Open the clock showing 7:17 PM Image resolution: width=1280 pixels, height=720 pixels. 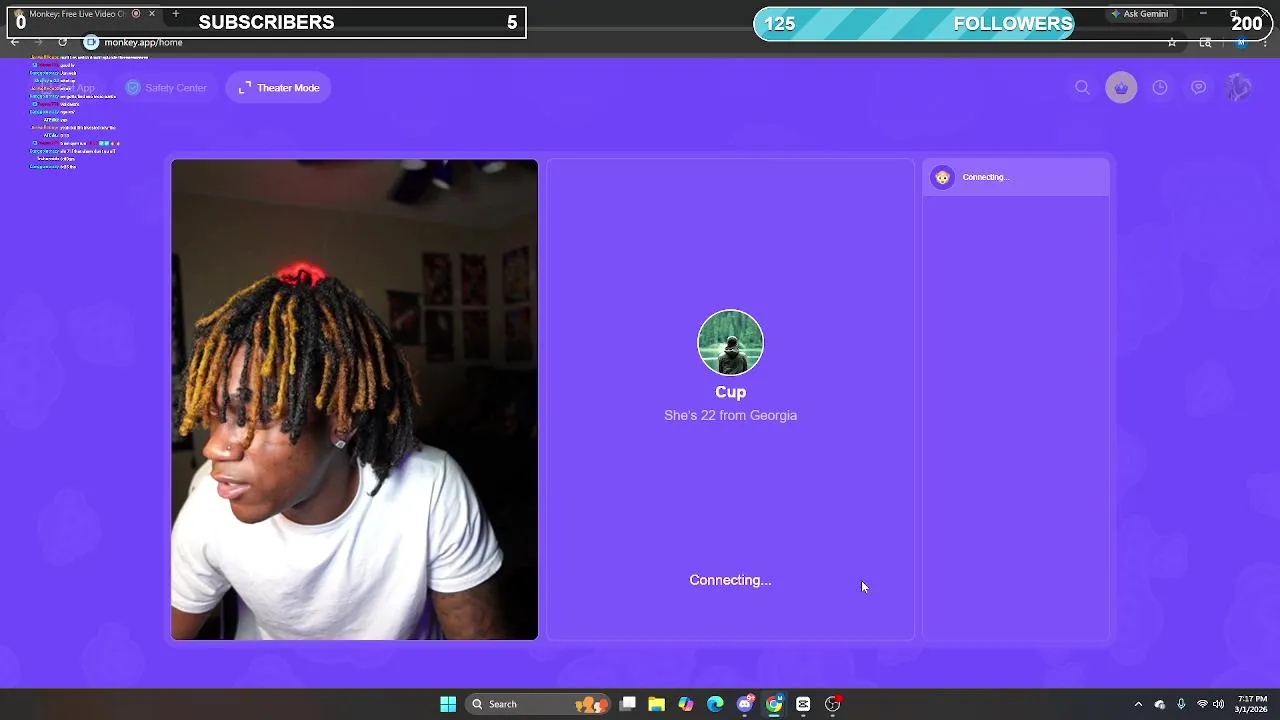1252,704
